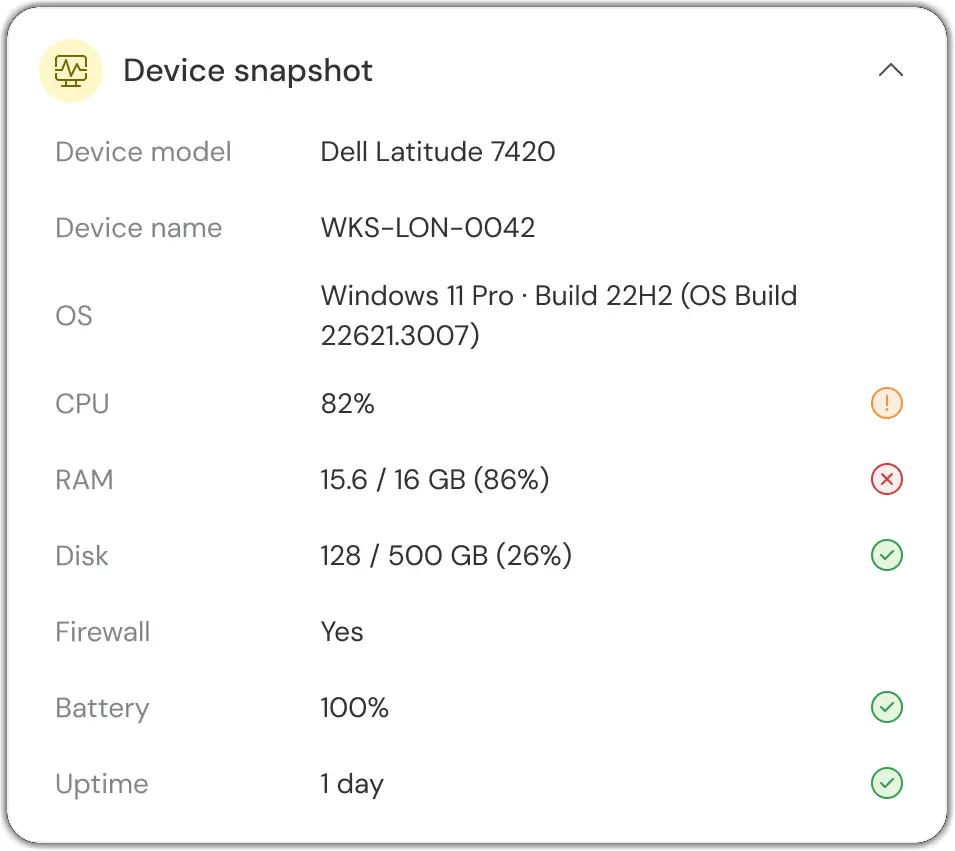This screenshot has height=851, width=955.
Task: Click the Uptime label
Action: [102, 784]
